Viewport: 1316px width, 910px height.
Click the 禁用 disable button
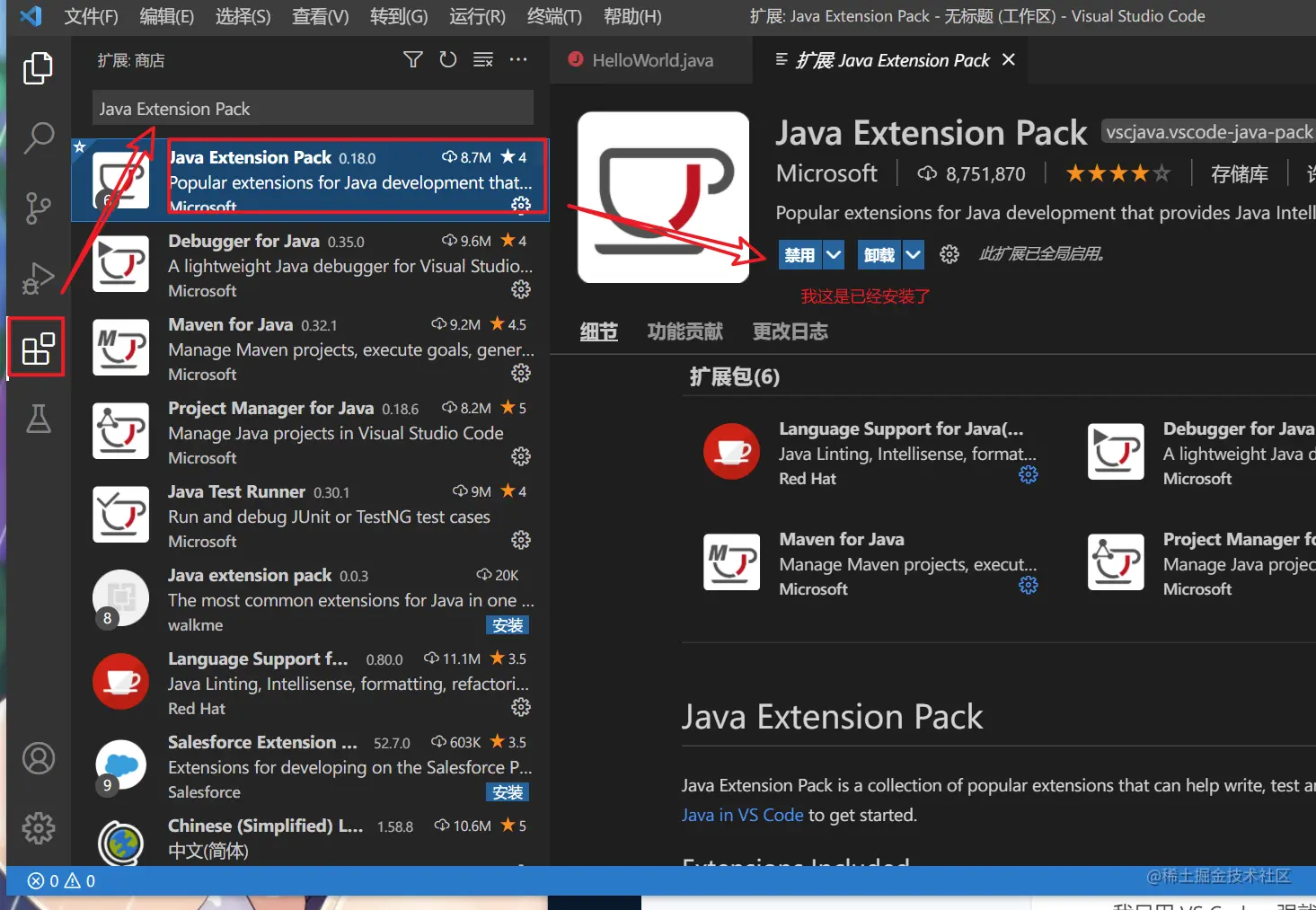coord(799,255)
